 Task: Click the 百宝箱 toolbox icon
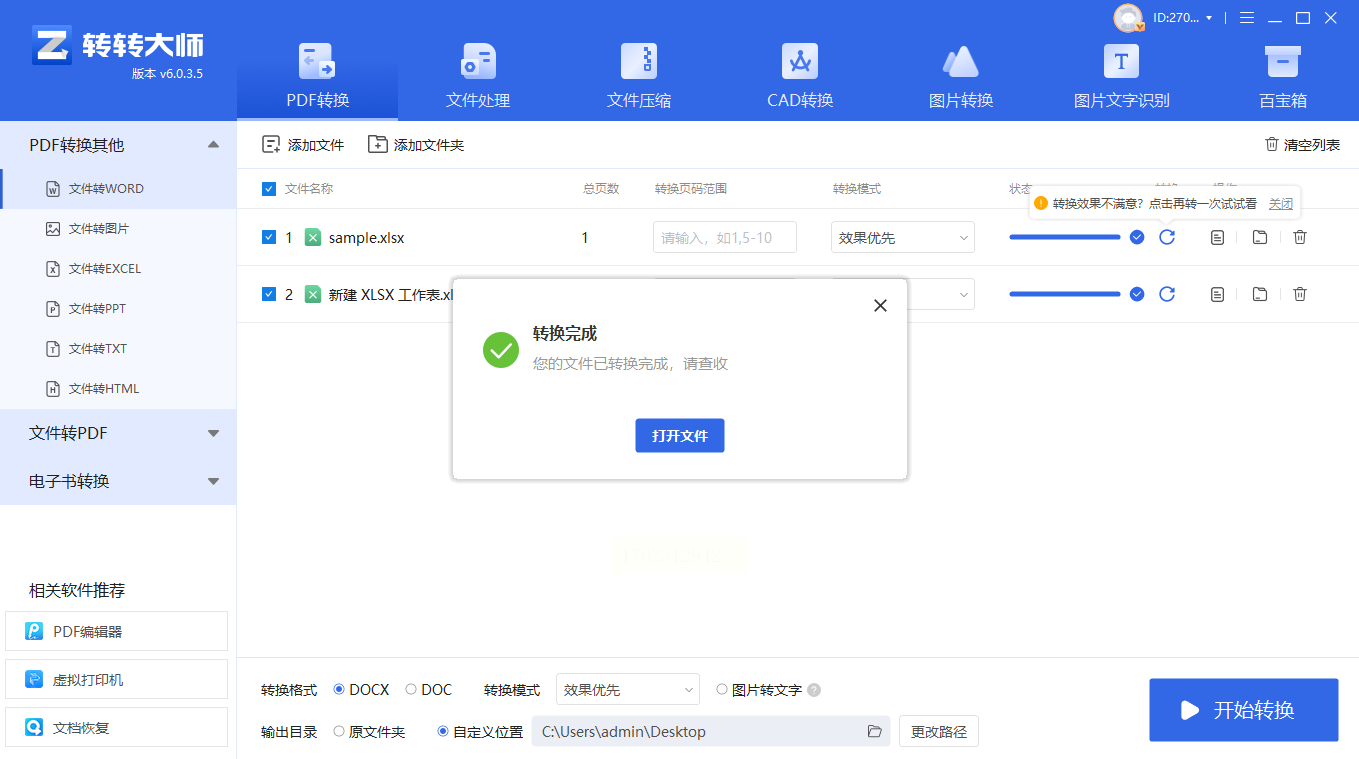click(x=1282, y=61)
